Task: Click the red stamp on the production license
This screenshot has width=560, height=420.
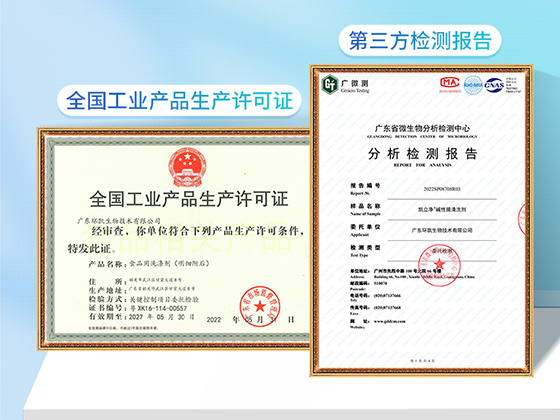Action: click(x=260, y=306)
